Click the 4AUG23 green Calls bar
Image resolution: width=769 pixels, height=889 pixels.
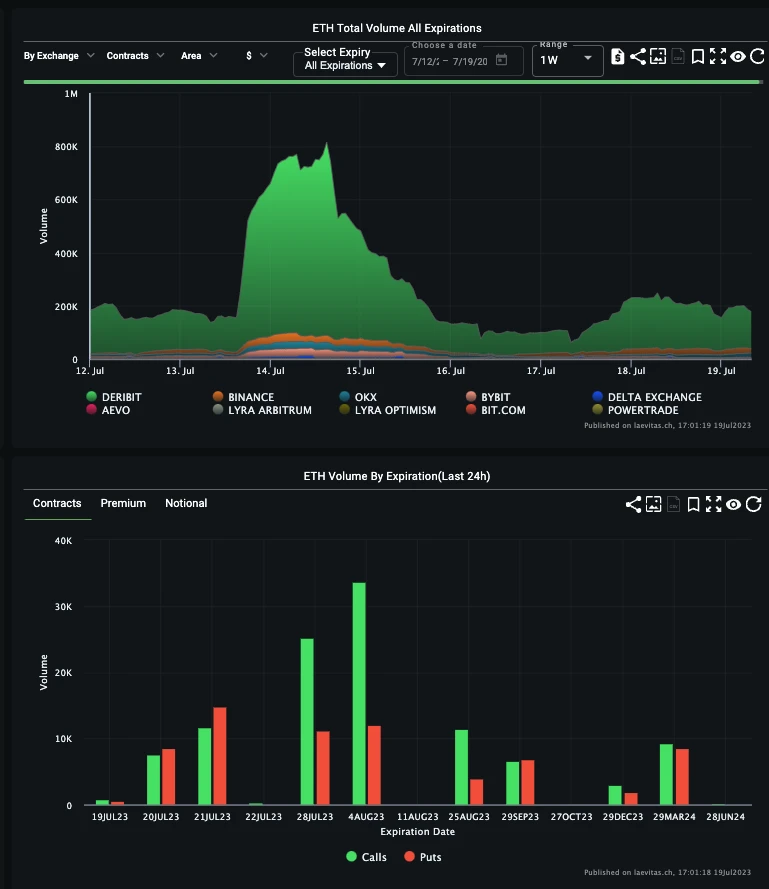(359, 693)
